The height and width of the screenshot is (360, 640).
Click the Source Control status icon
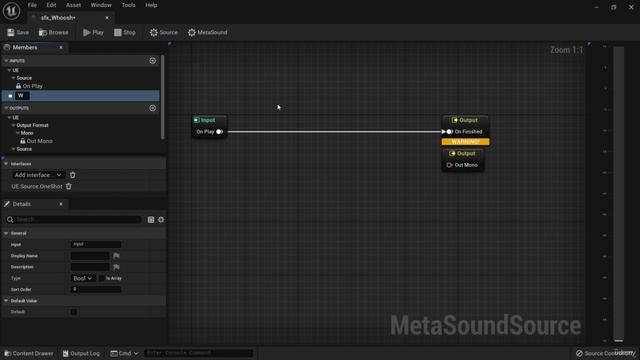579,353
